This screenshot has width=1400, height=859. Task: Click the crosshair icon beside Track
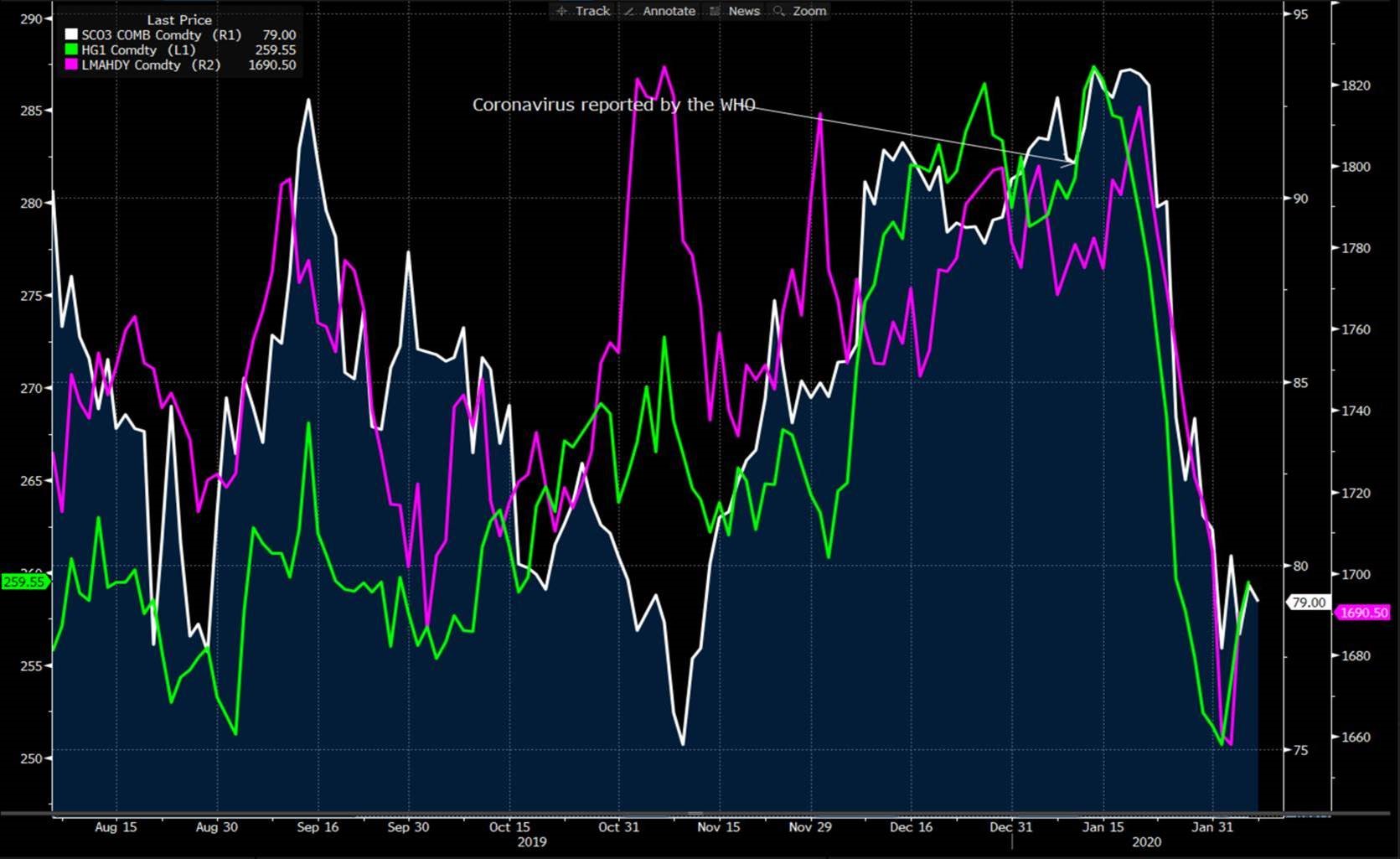click(561, 11)
